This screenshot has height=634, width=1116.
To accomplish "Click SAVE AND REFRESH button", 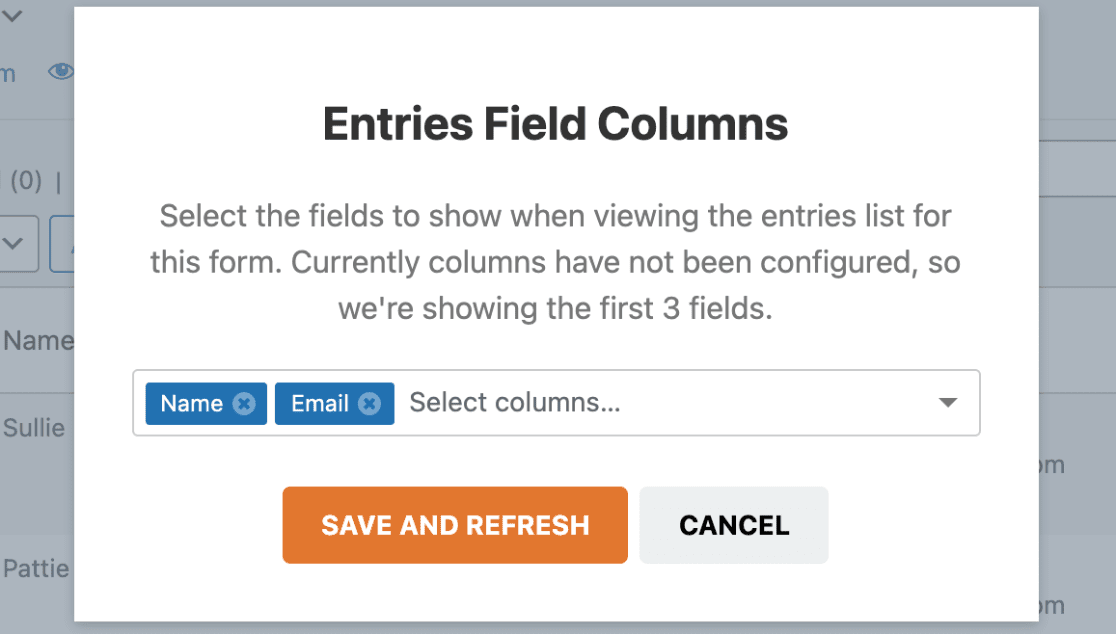I will point(455,525).
